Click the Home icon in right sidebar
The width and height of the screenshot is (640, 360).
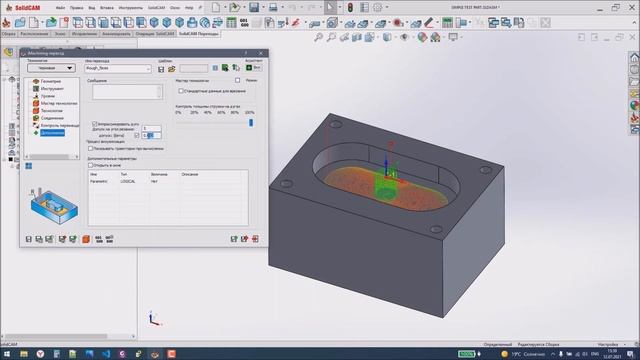point(634,57)
